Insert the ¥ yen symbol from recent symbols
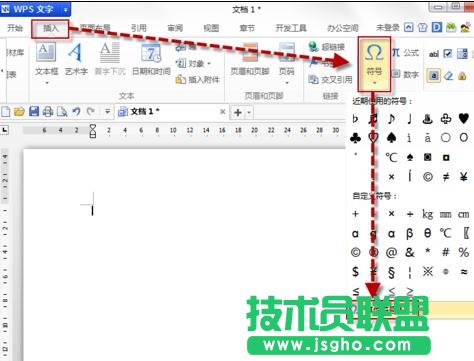The height and width of the screenshot is (361, 474). pyautogui.click(x=464, y=176)
